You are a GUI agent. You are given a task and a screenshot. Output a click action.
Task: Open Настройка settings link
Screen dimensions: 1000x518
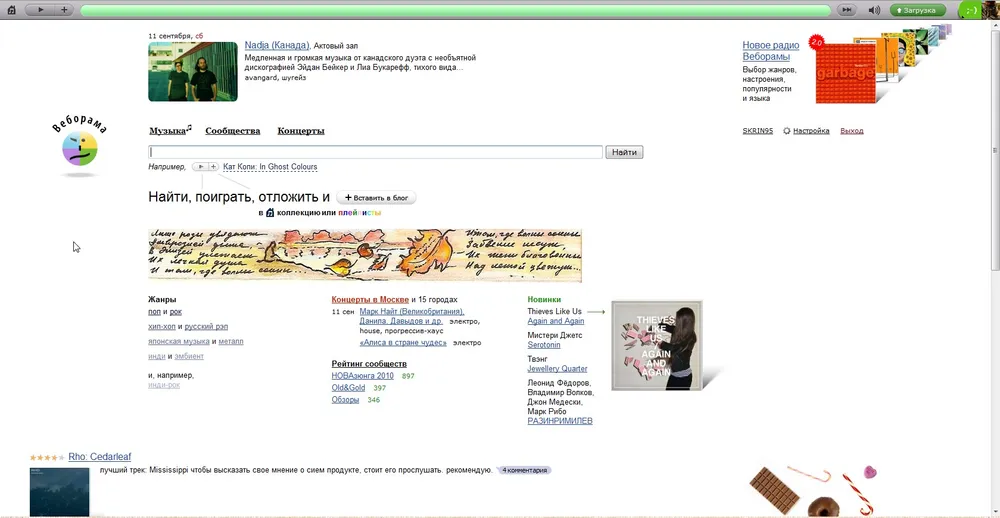point(811,131)
